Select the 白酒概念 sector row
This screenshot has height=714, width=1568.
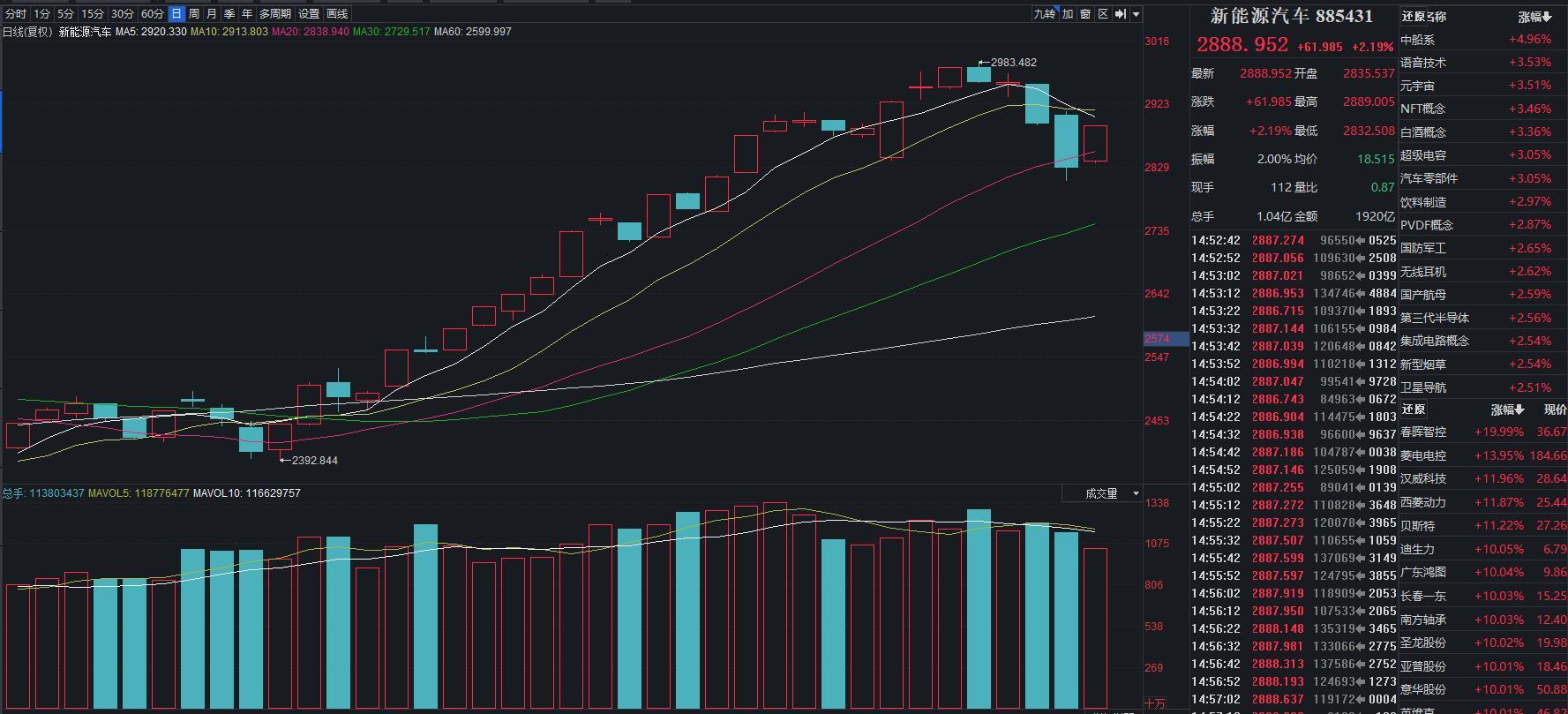coord(1482,132)
